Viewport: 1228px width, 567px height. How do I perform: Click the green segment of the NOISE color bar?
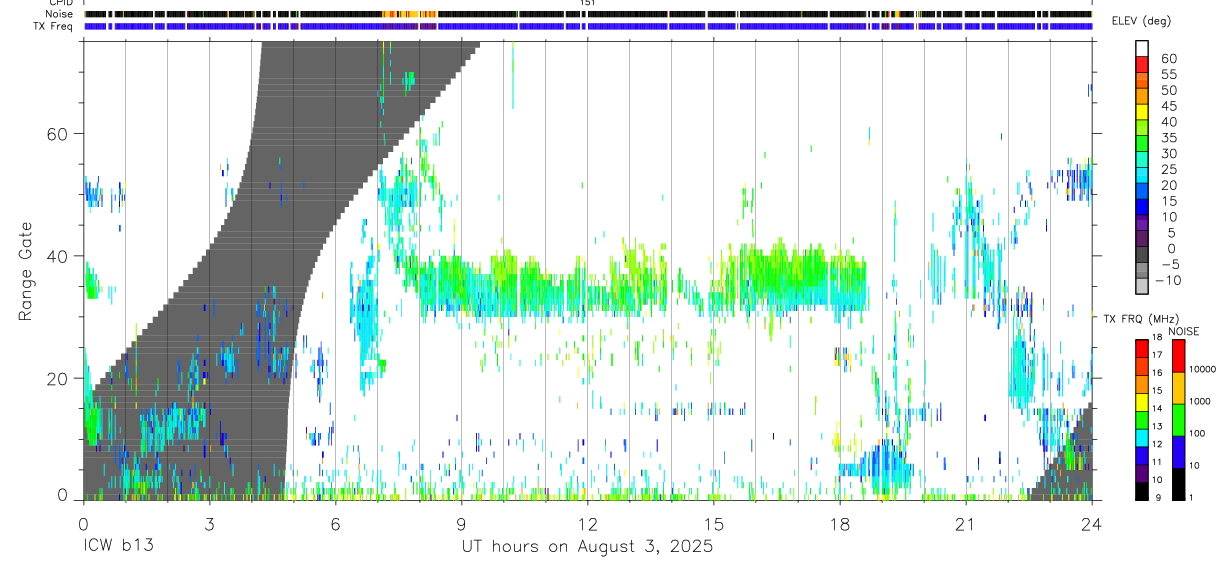pyautogui.click(x=1178, y=420)
